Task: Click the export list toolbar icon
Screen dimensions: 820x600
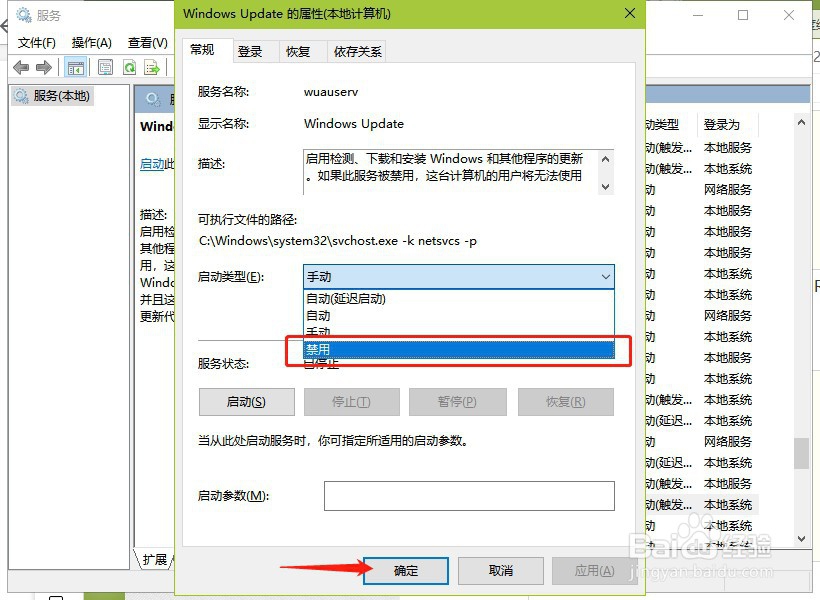Action: coord(152,67)
